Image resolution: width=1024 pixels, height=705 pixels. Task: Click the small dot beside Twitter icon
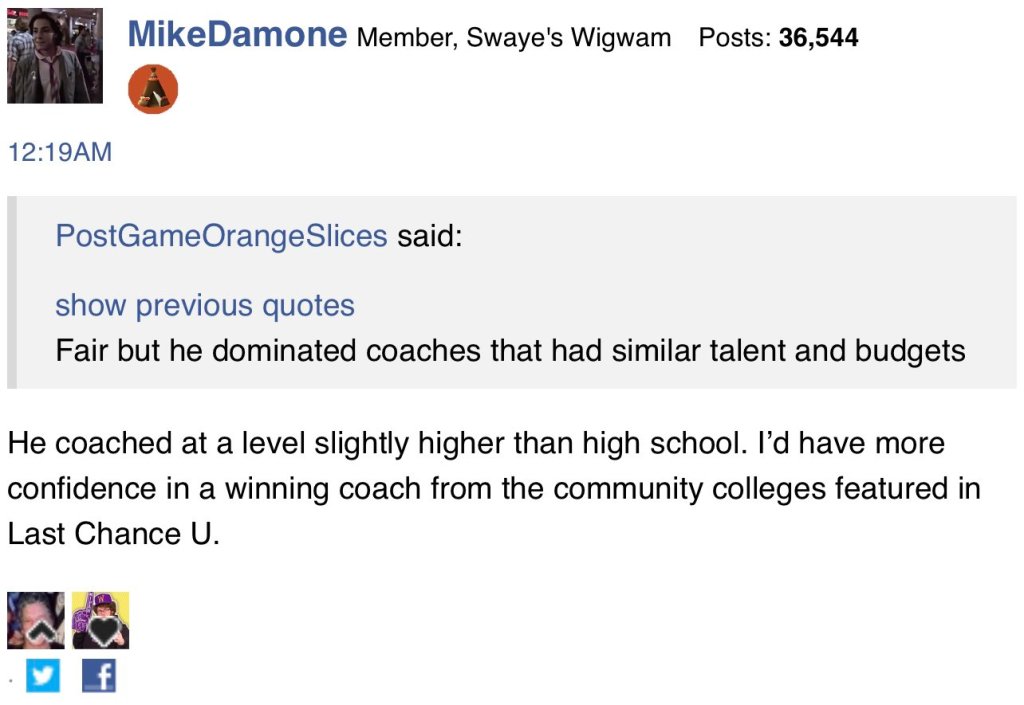11,681
